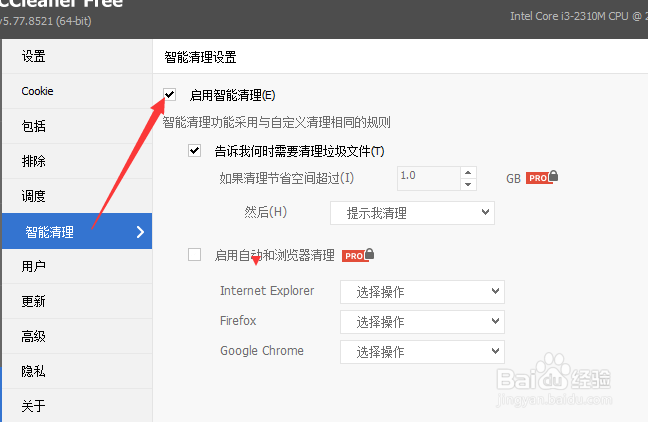Click the 如果清理节省空间超过(I) label
Image resolution: width=648 pixels, height=422 pixels.
287,179
